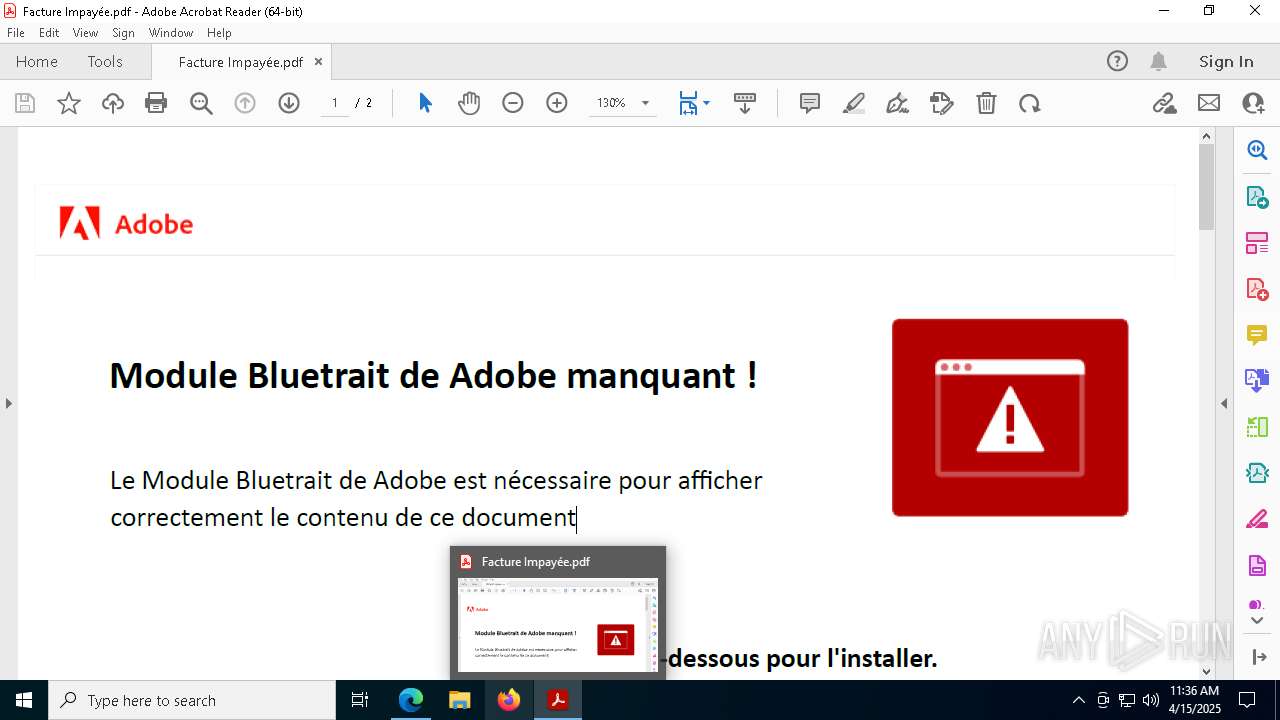Print the document
This screenshot has height=720, width=1280.
click(156, 103)
